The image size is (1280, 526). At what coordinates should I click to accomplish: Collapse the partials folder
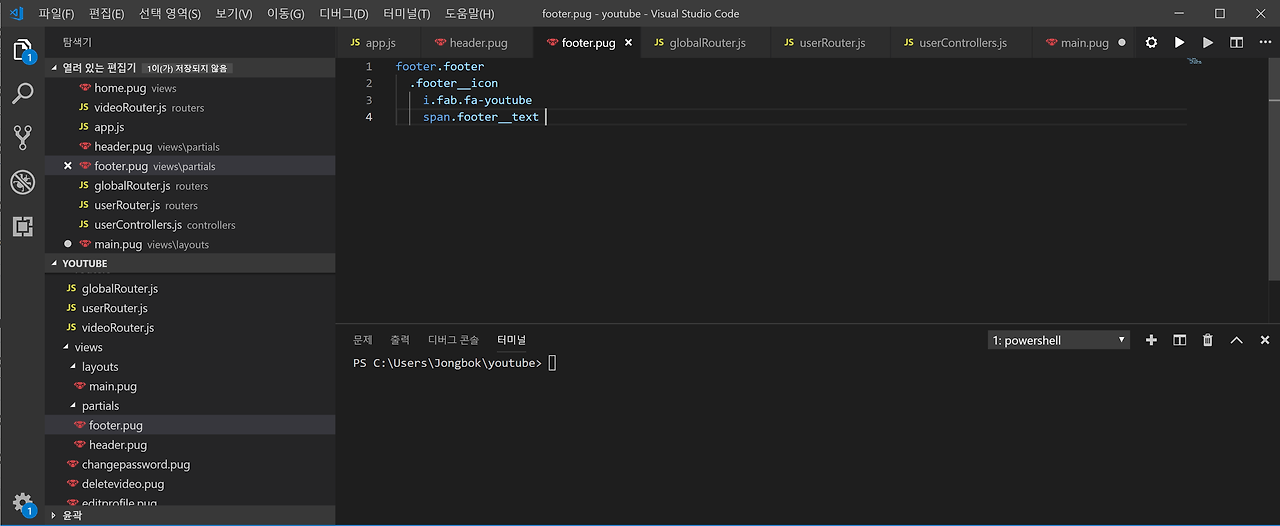point(100,406)
